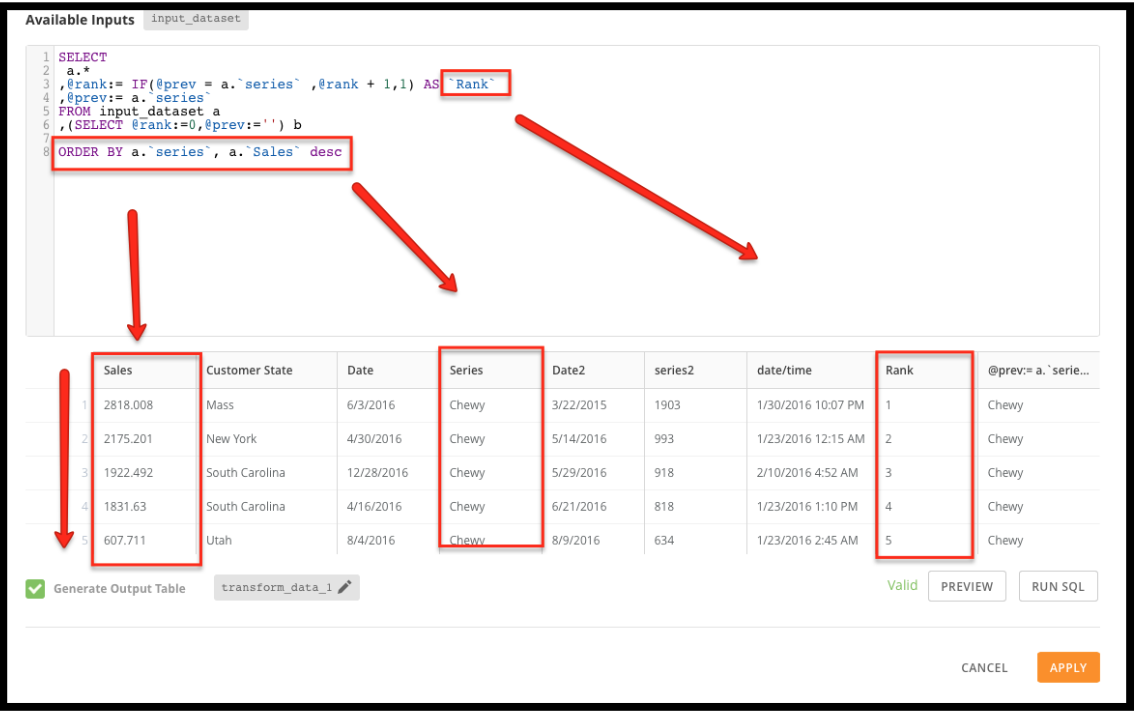Click the green Valid status text
Viewport: 1138px width, 716px height.
tap(902, 585)
